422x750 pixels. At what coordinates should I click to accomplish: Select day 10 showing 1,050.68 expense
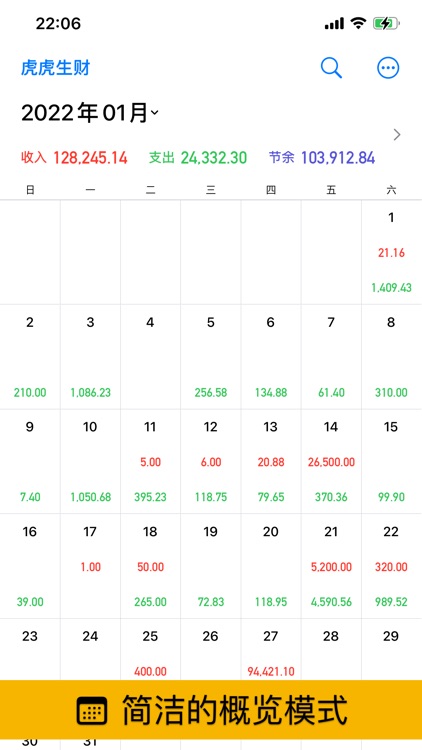tap(90, 461)
